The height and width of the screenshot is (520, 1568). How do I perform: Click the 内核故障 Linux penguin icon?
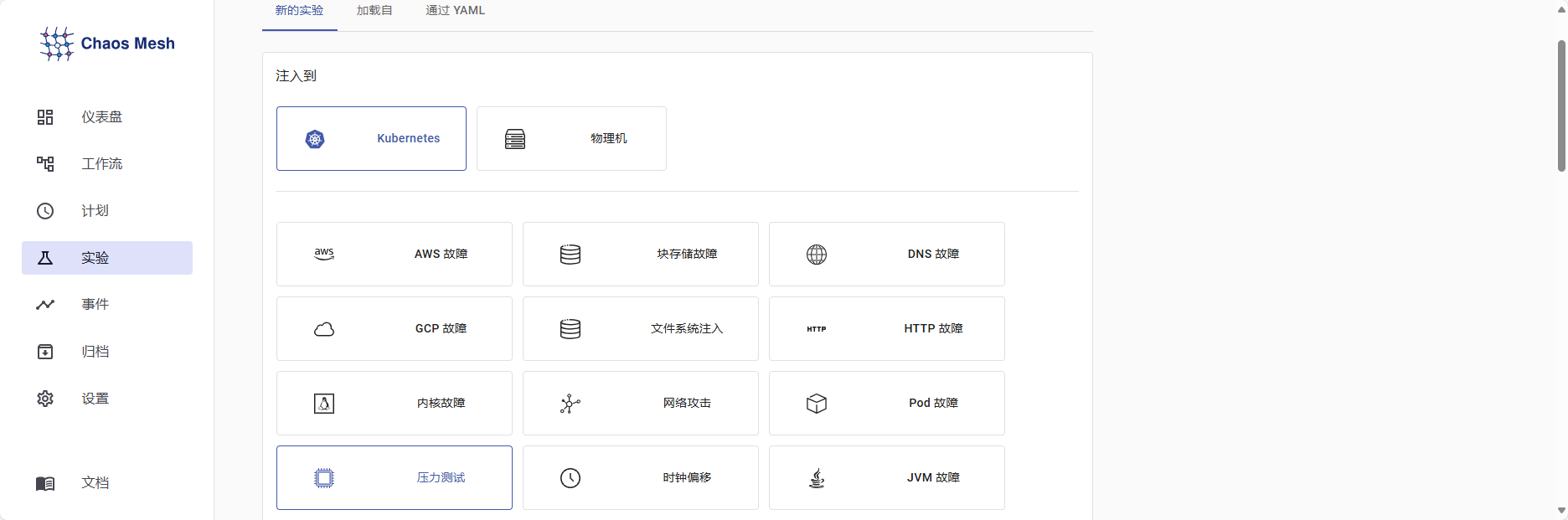point(324,404)
